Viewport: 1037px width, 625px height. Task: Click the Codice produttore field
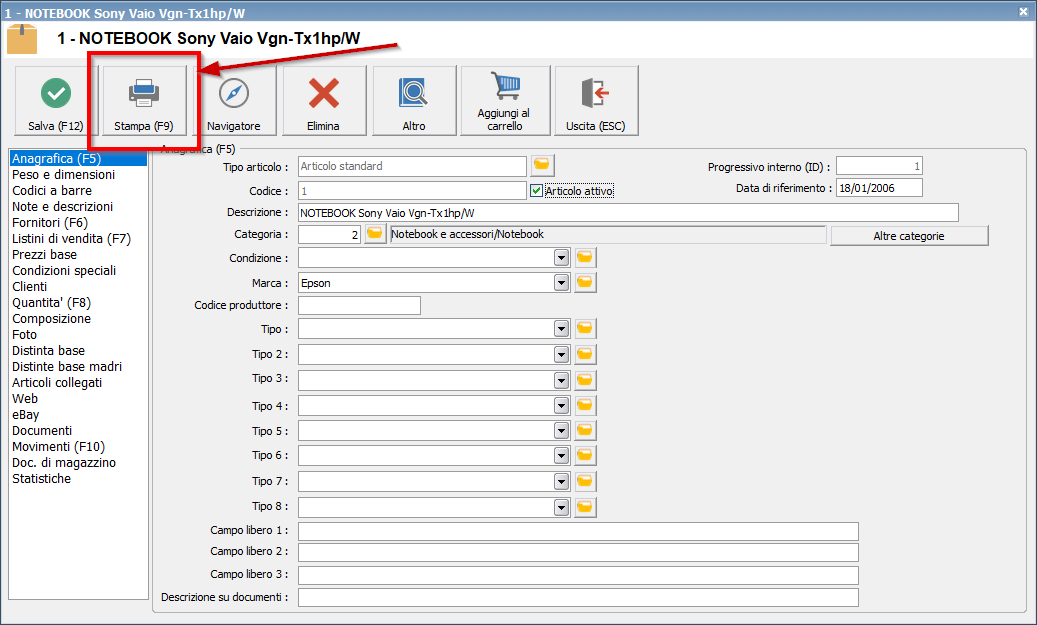(359, 306)
